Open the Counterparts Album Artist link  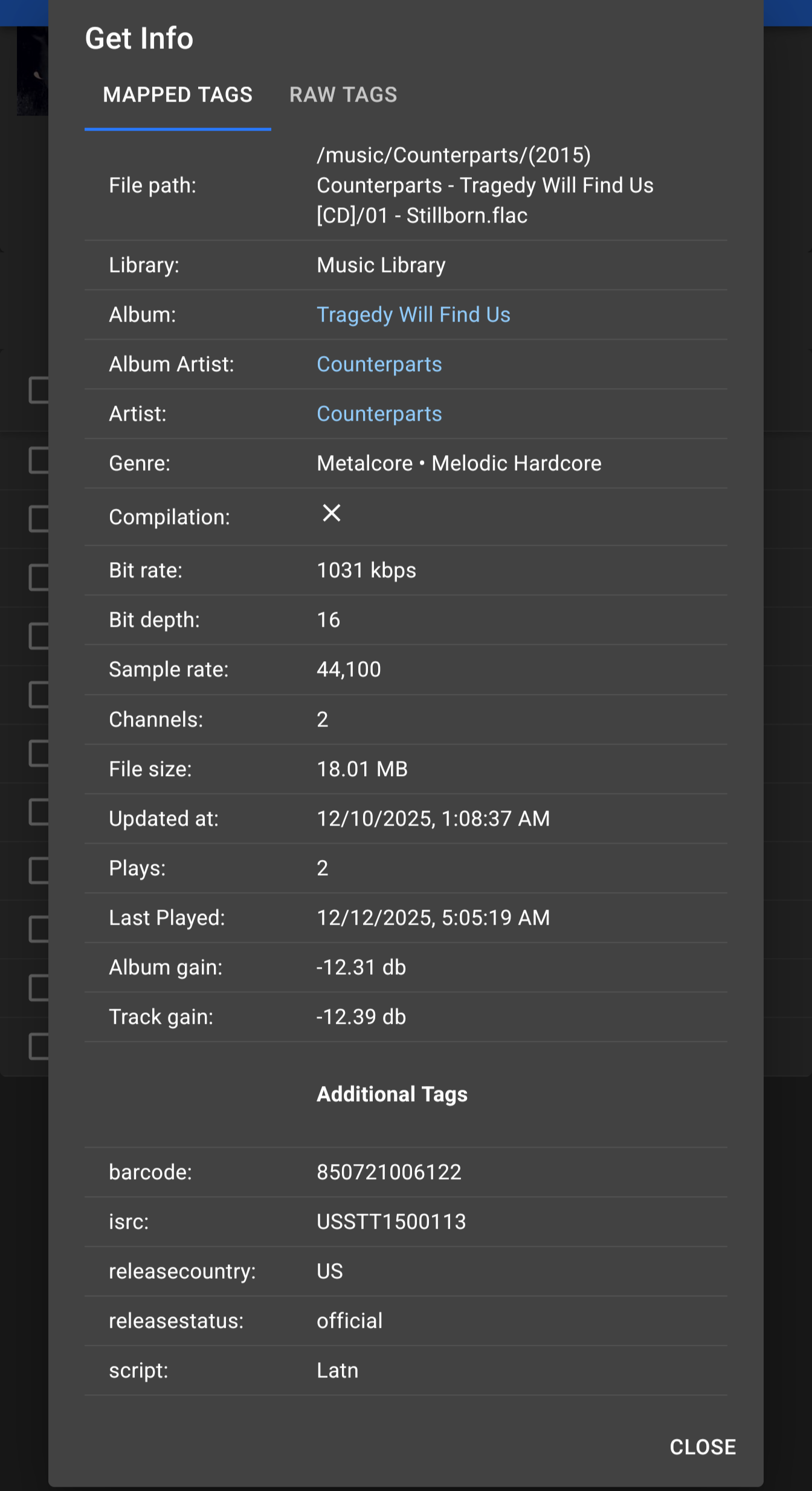pyautogui.click(x=379, y=364)
